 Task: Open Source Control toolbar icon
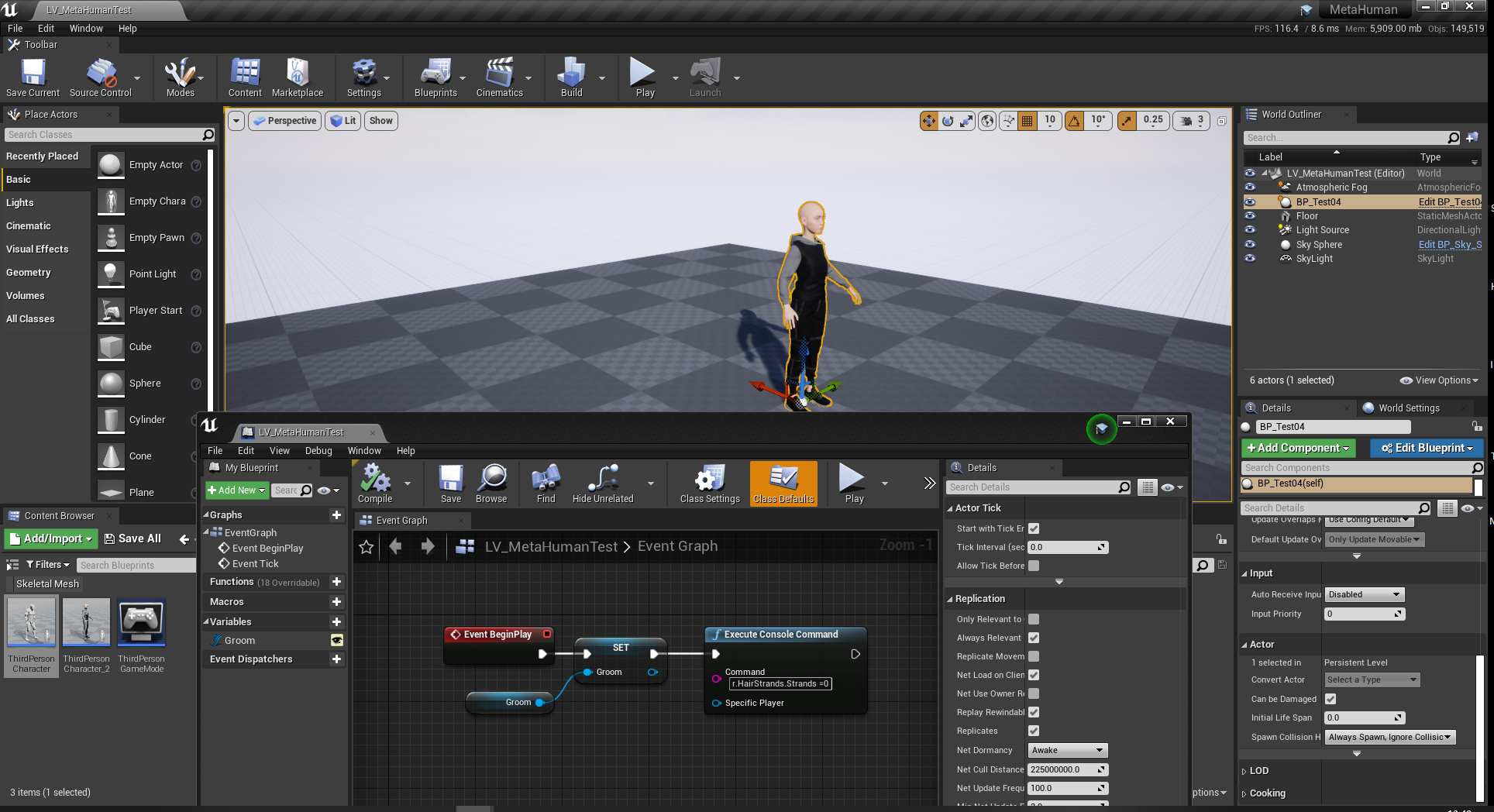click(101, 77)
